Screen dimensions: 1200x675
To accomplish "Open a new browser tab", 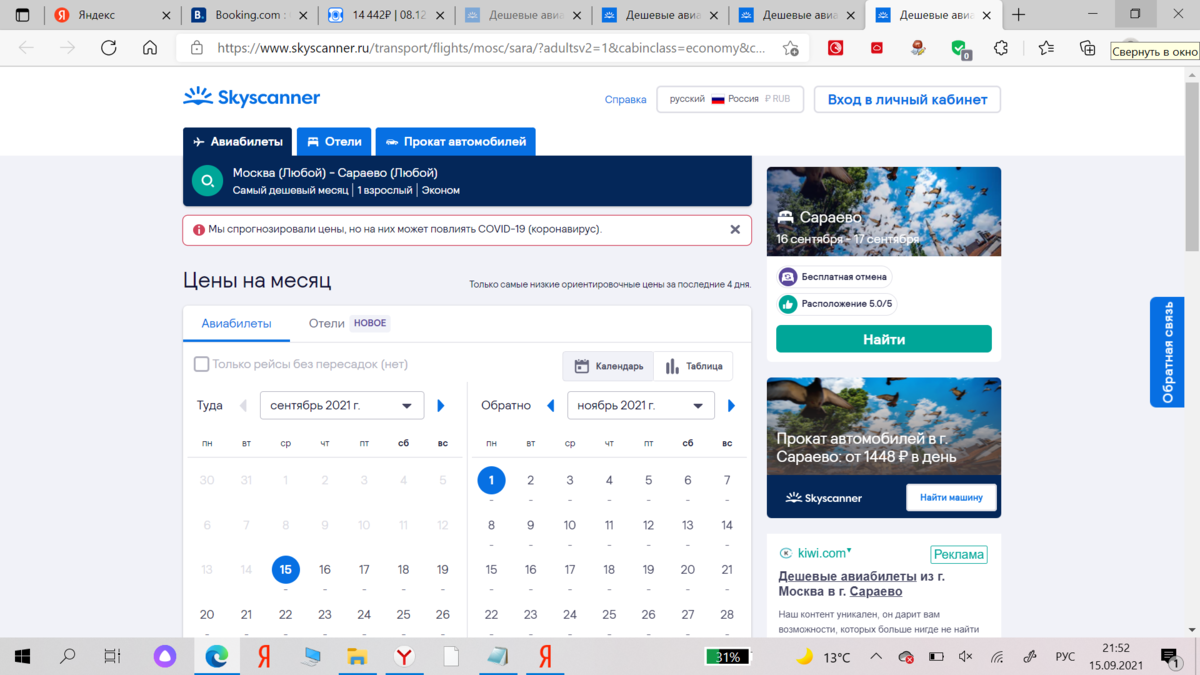I will point(1018,15).
